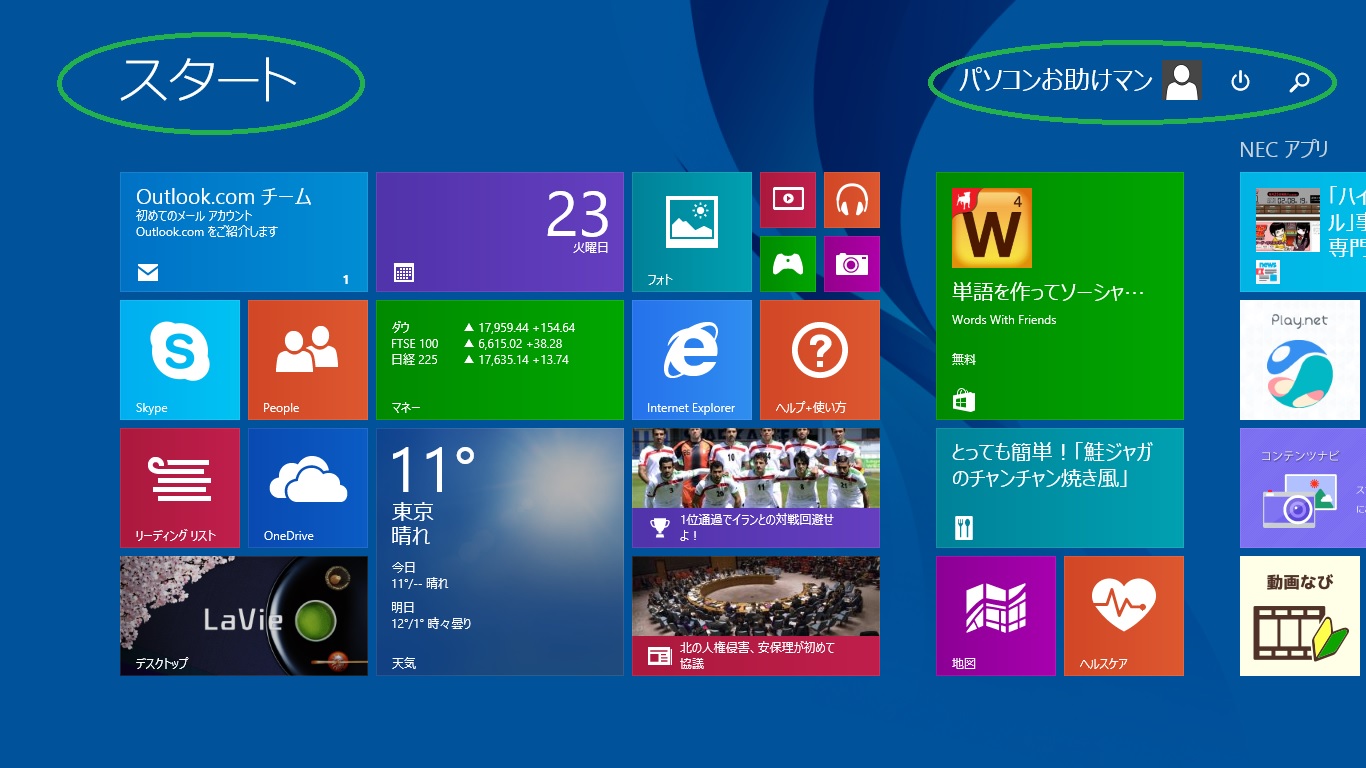Open the People tile
1366x768 pixels.
(x=308, y=360)
